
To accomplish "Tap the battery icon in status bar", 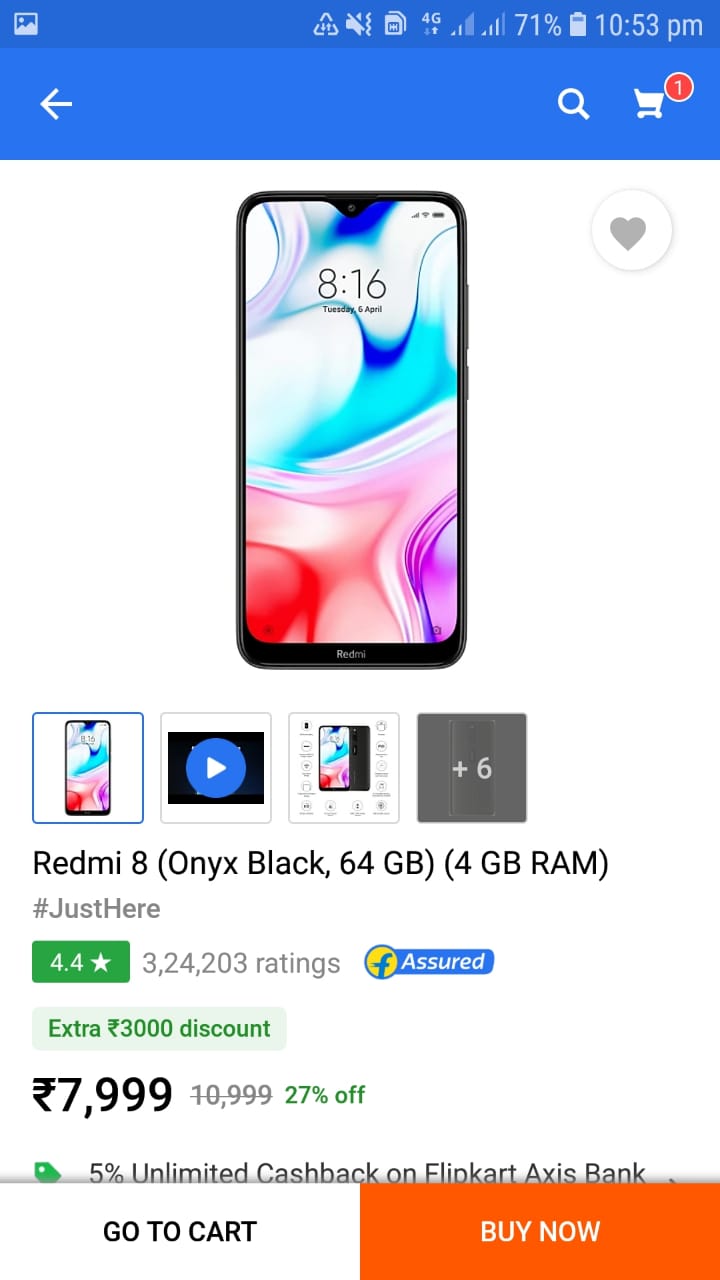I will 578,24.
